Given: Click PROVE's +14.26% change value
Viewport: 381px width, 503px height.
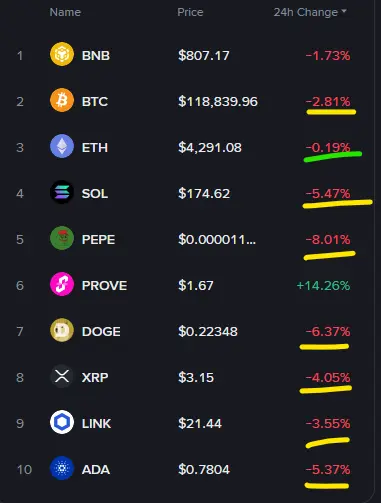Looking at the screenshot, I should pos(323,286).
